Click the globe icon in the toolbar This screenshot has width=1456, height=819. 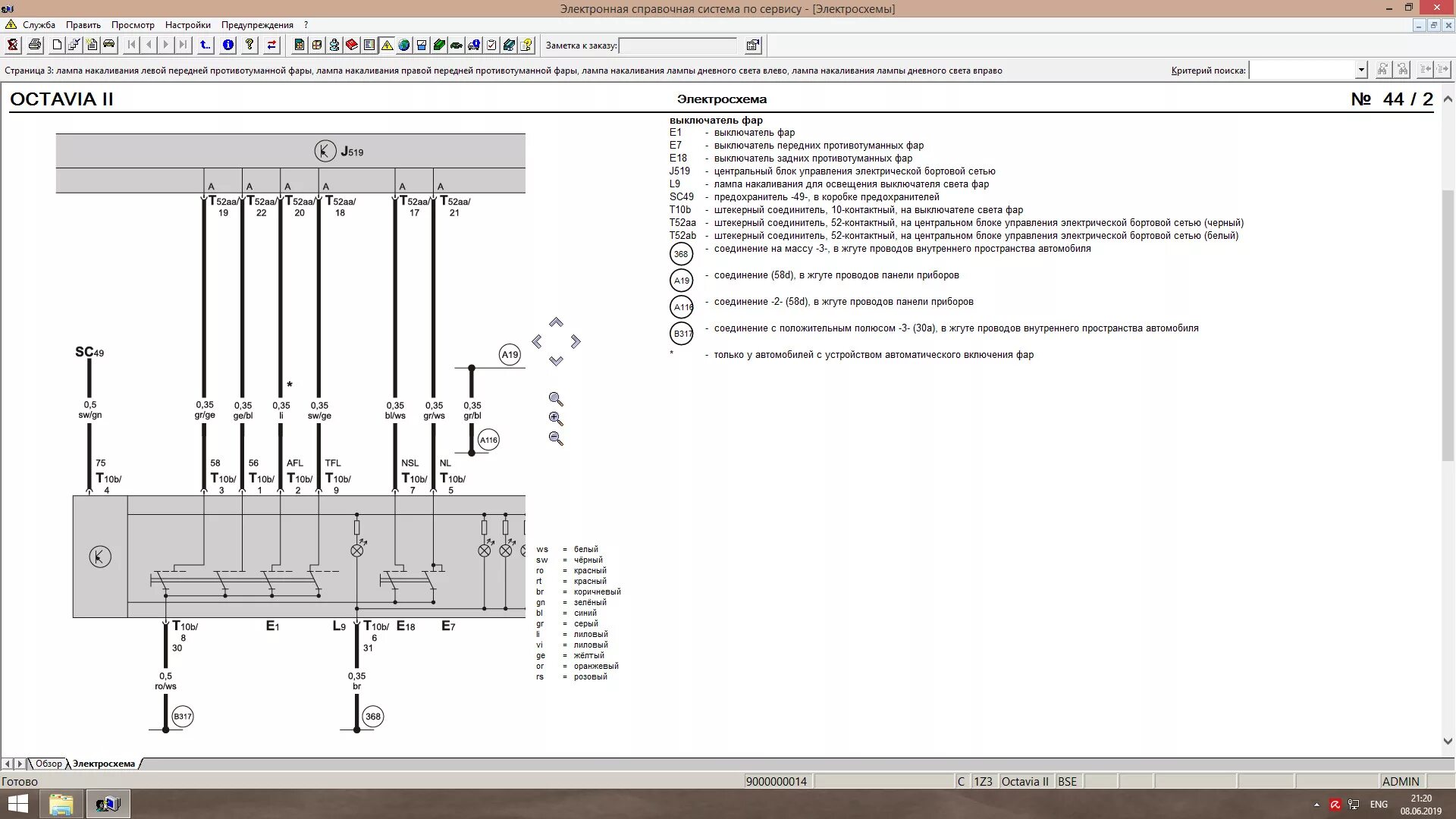(x=404, y=45)
